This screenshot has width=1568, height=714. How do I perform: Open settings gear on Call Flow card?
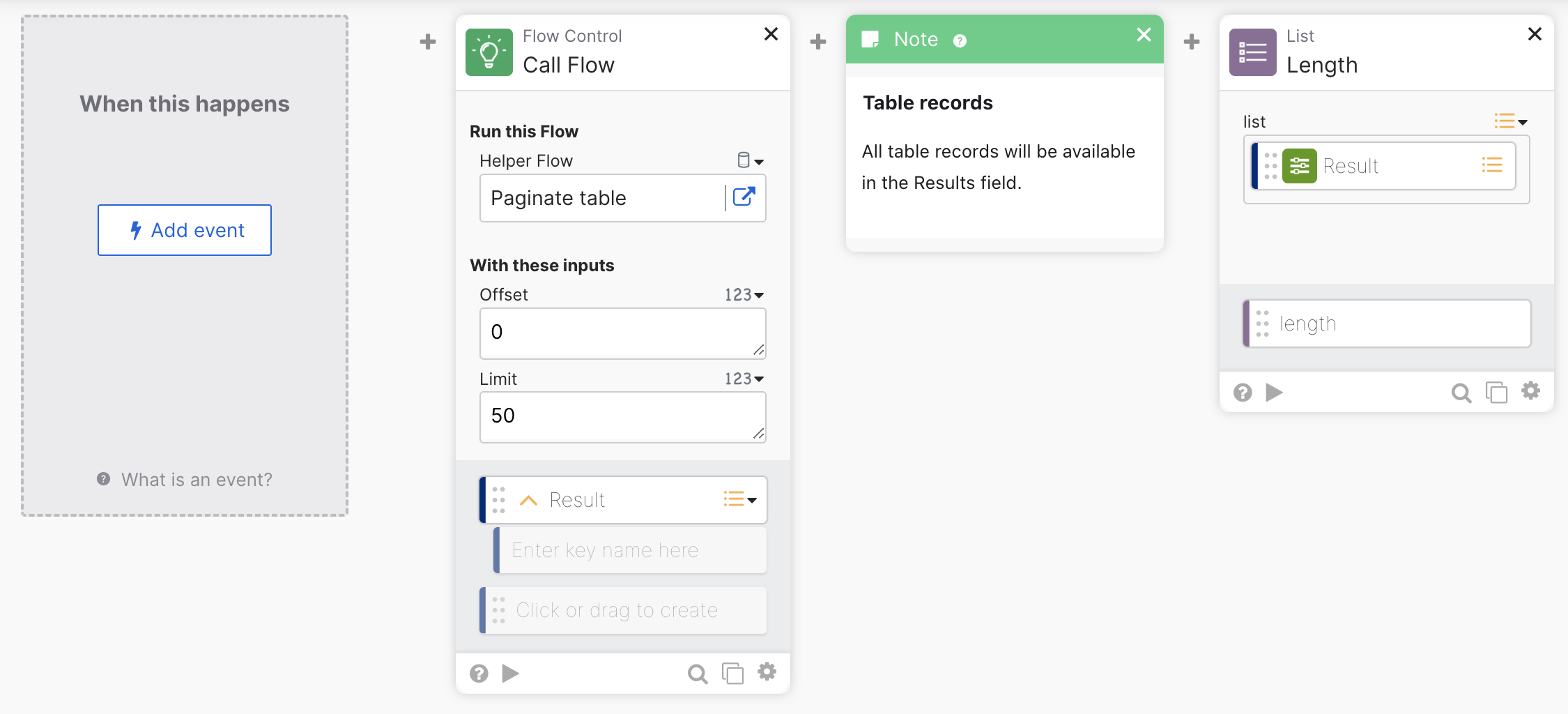pyautogui.click(x=767, y=671)
